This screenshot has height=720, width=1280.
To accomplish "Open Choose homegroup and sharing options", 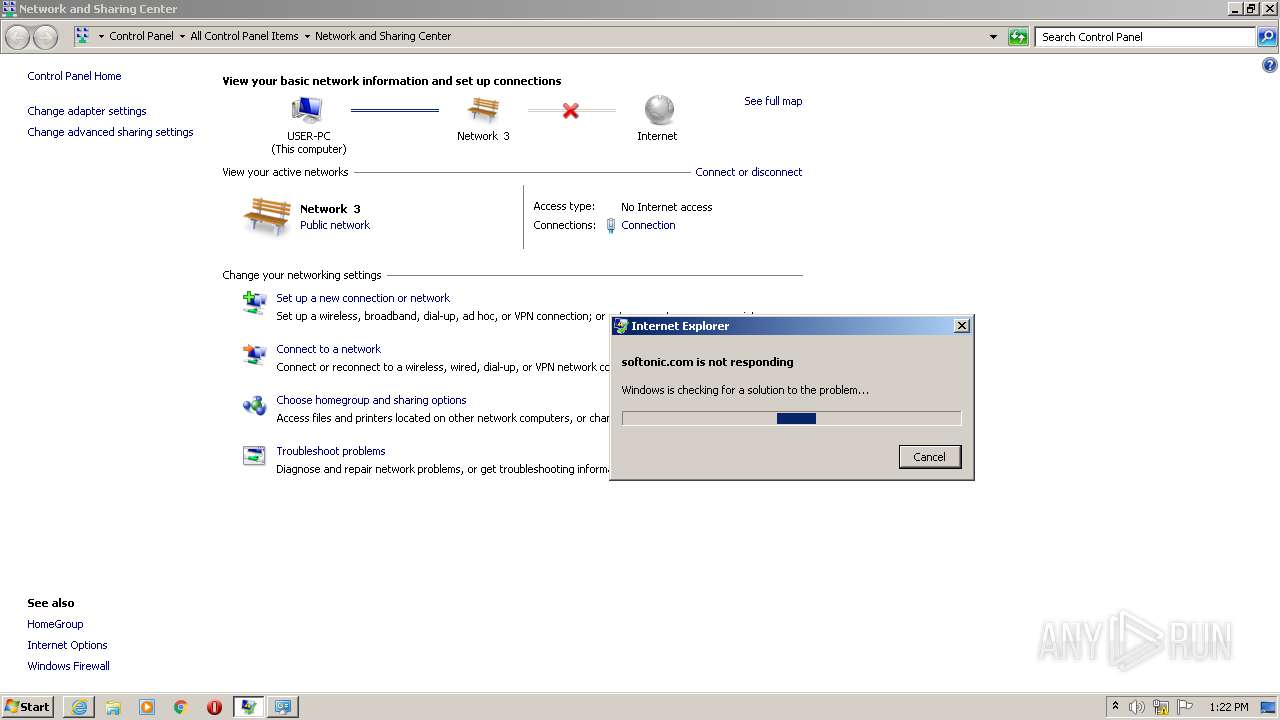I will [x=371, y=400].
